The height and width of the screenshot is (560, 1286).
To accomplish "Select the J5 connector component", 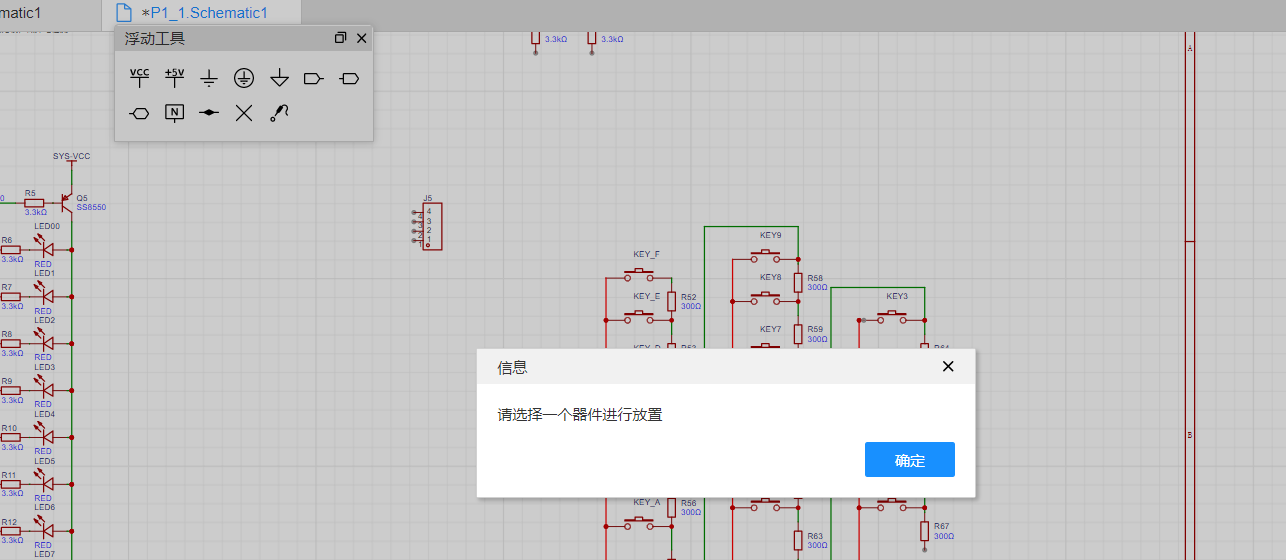I will tap(432, 227).
